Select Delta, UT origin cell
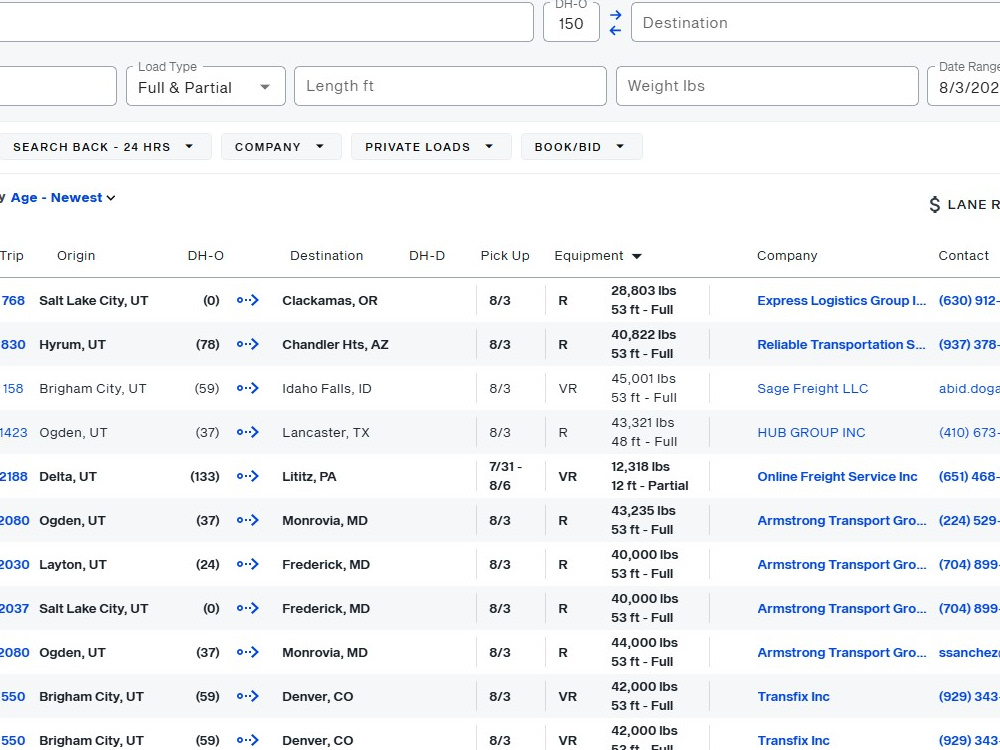This screenshot has width=1000, height=750. 68,476
